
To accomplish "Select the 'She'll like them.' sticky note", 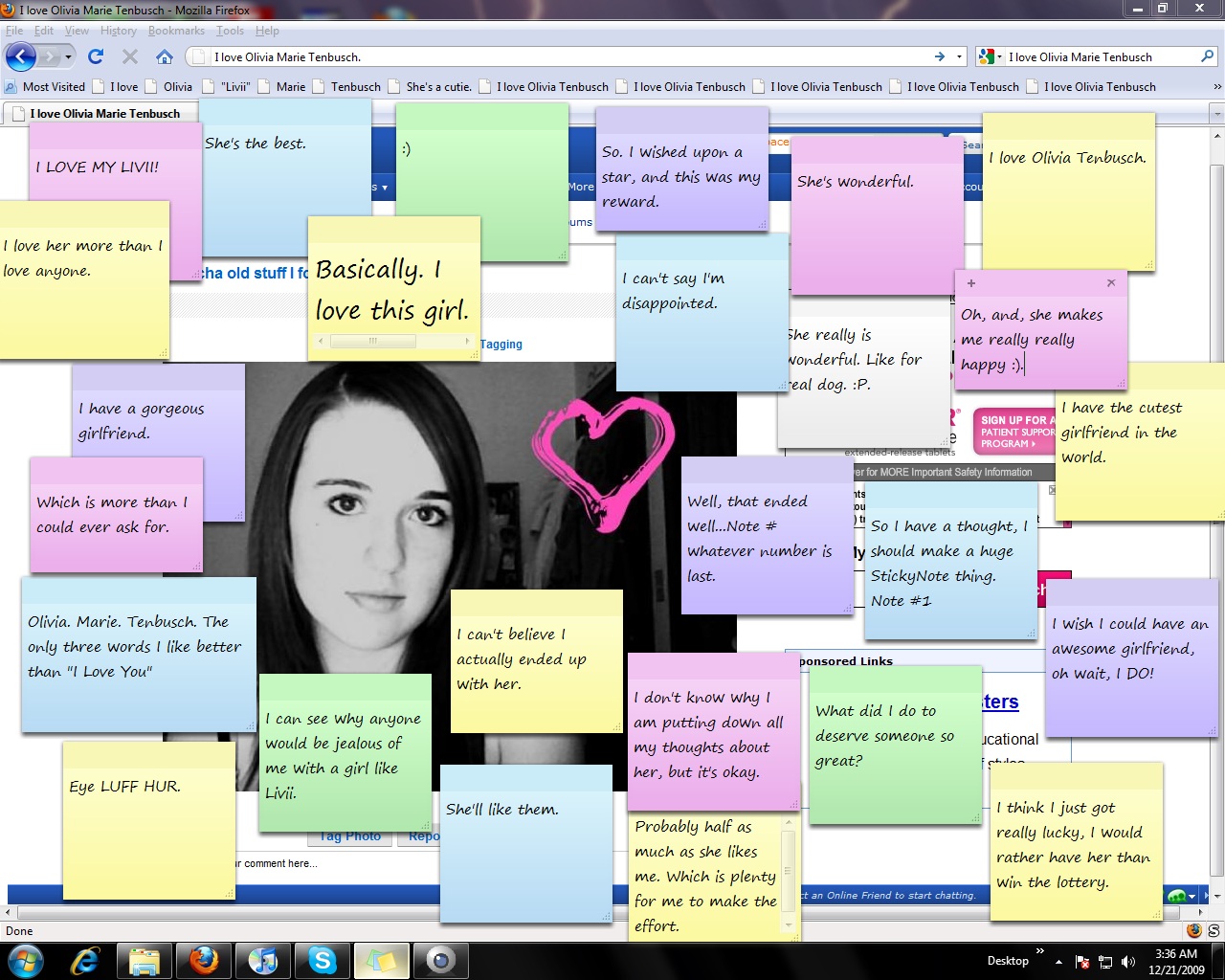I will click(x=525, y=843).
